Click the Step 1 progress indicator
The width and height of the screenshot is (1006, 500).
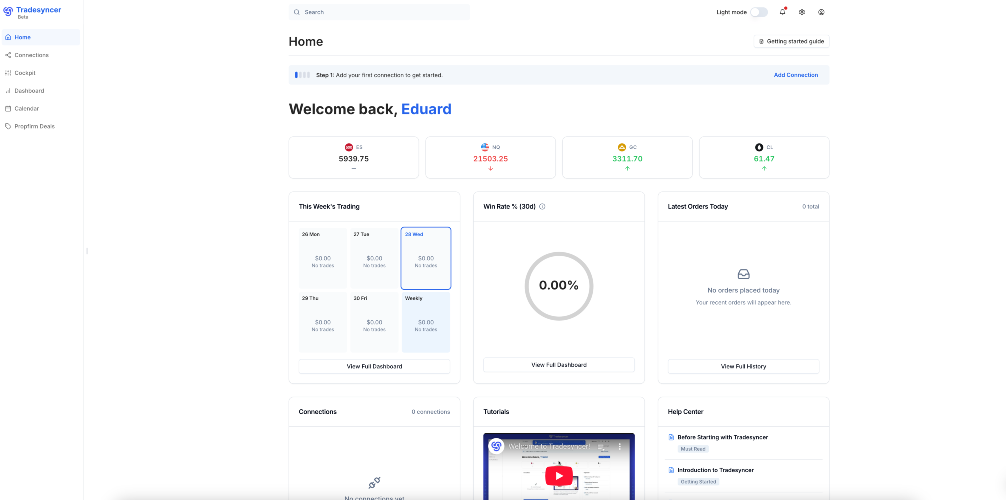click(302, 75)
